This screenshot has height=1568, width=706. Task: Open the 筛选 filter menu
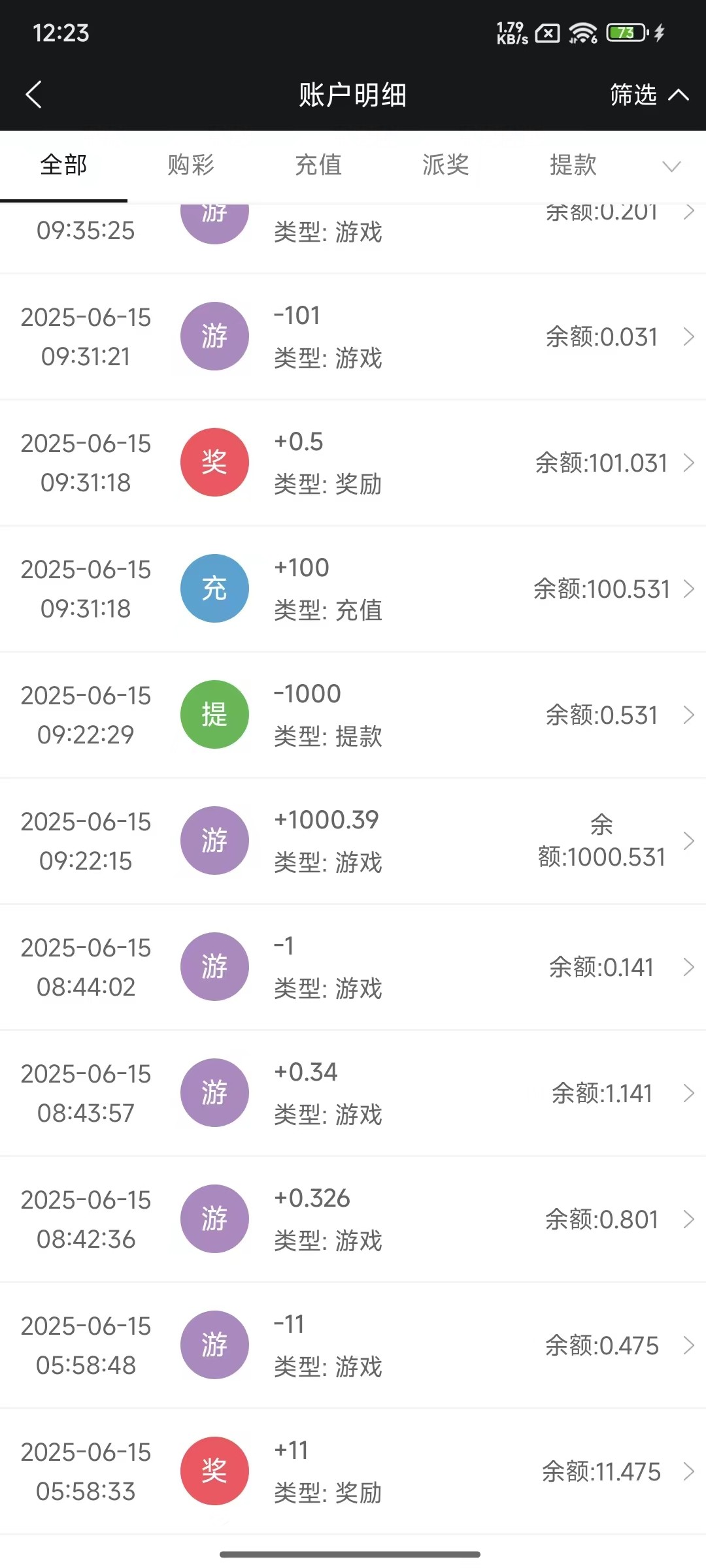click(648, 95)
